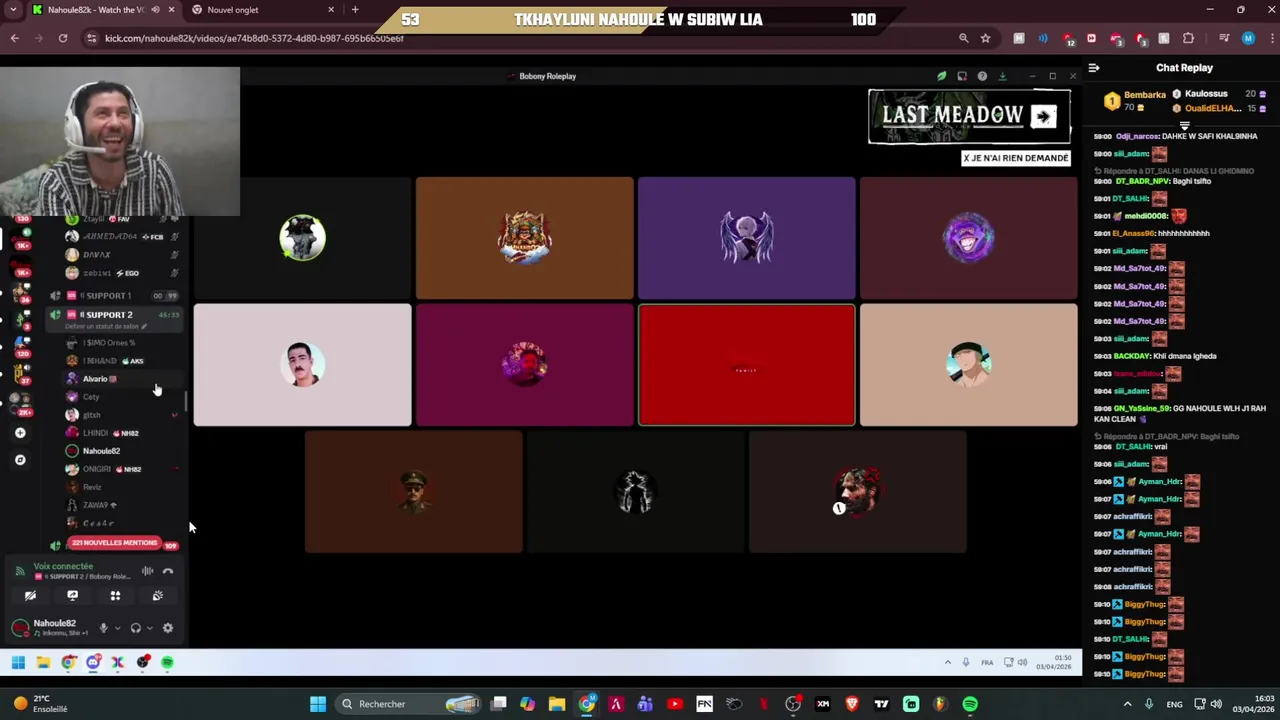Image resolution: width=1280 pixels, height=720 pixels.
Task: Click LAST MEADOW banner arrow
Action: pos(1043,116)
